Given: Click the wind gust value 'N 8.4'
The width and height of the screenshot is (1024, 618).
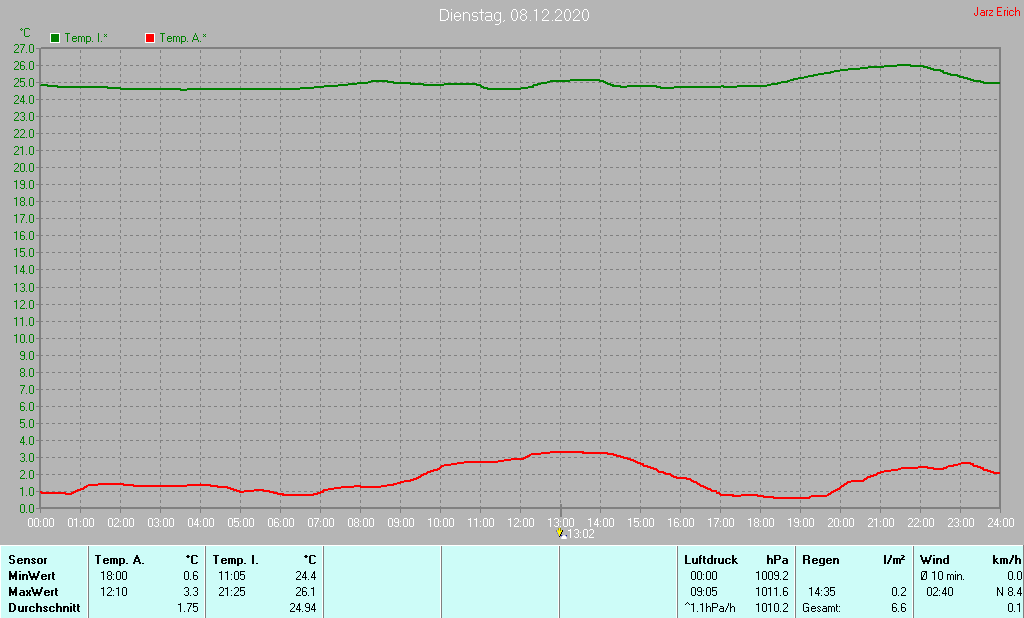Looking at the screenshot, I should [x=1009, y=592].
